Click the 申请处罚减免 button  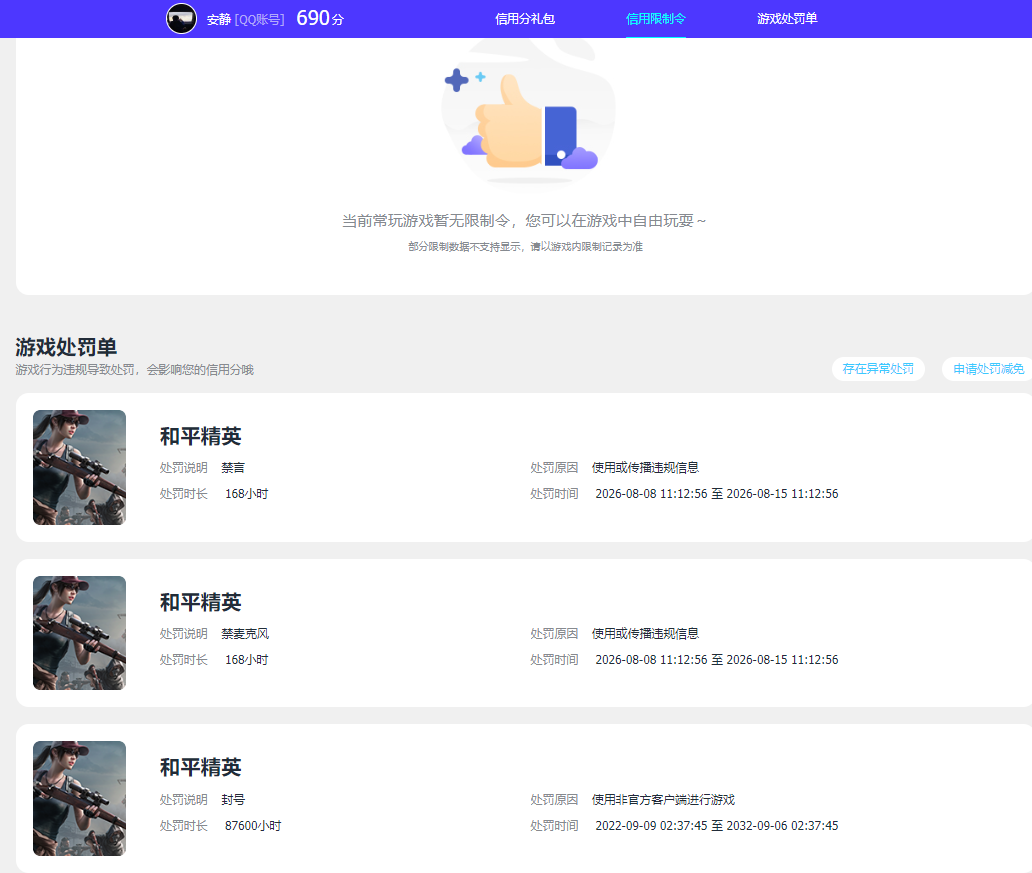click(988, 369)
